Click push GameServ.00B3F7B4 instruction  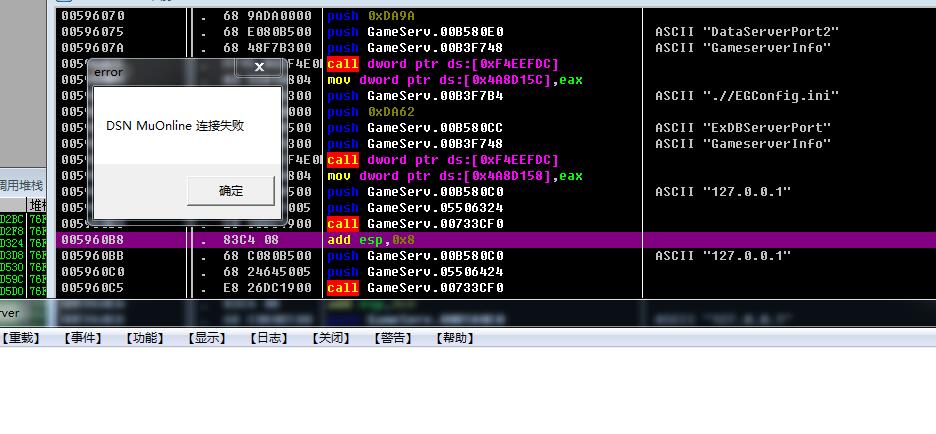(415, 96)
